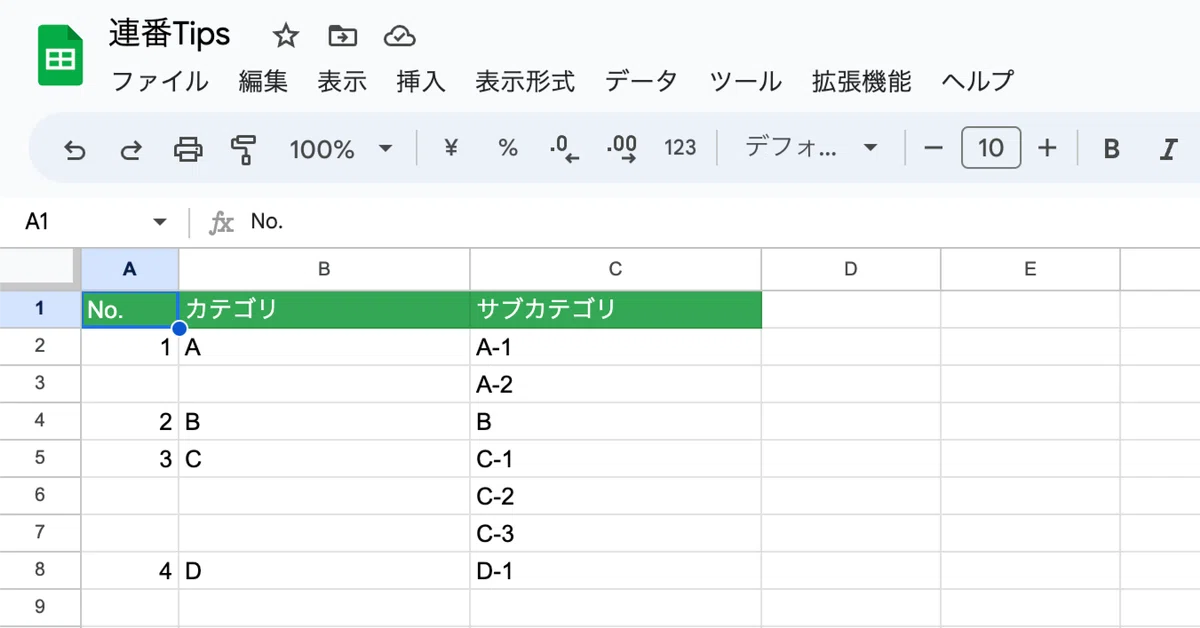Open the ファイル menu
The height and width of the screenshot is (628, 1200).
coord(160,81)
